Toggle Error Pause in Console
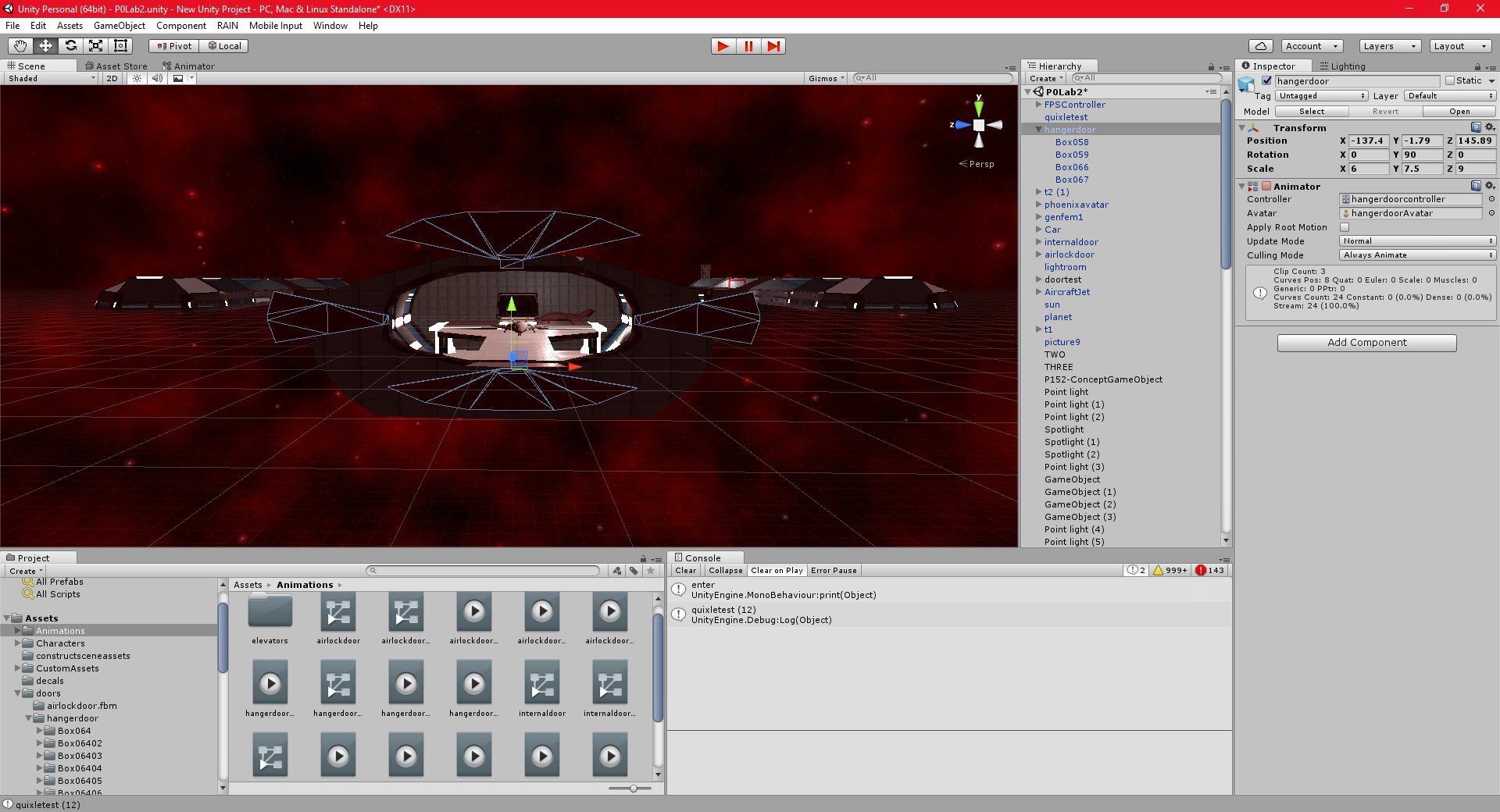The width and height of the screenshot is (1500, 812). point(834,571)
